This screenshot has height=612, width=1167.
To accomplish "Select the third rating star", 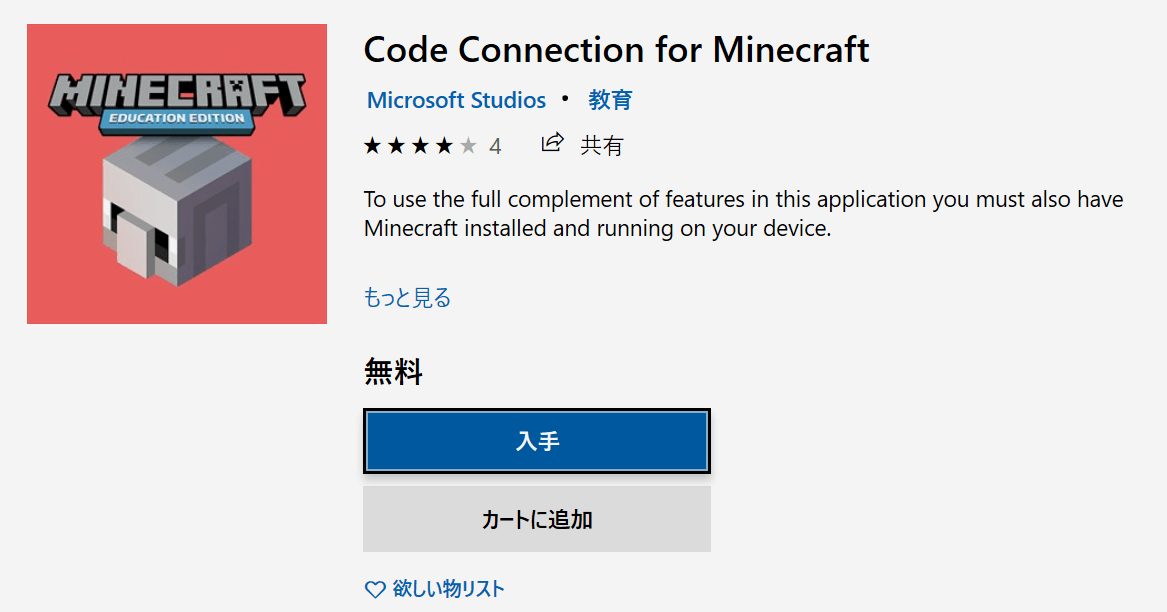I will click(x=420, y=146).
